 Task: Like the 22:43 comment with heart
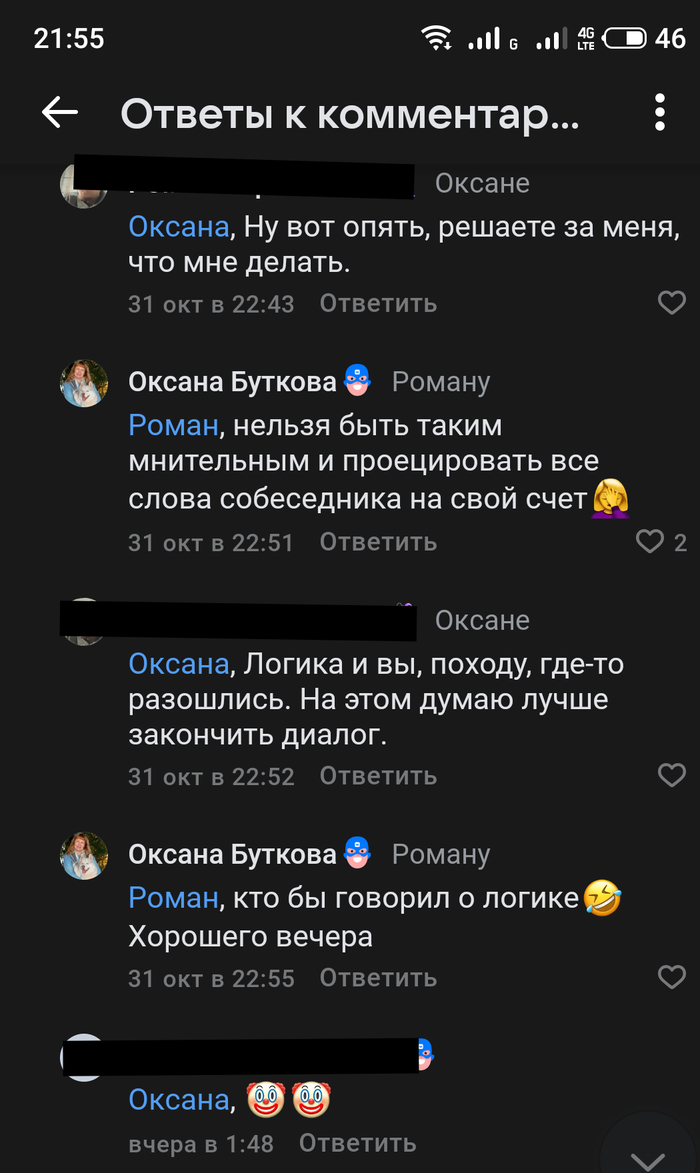pyautogui.click(x=671, y=303)
